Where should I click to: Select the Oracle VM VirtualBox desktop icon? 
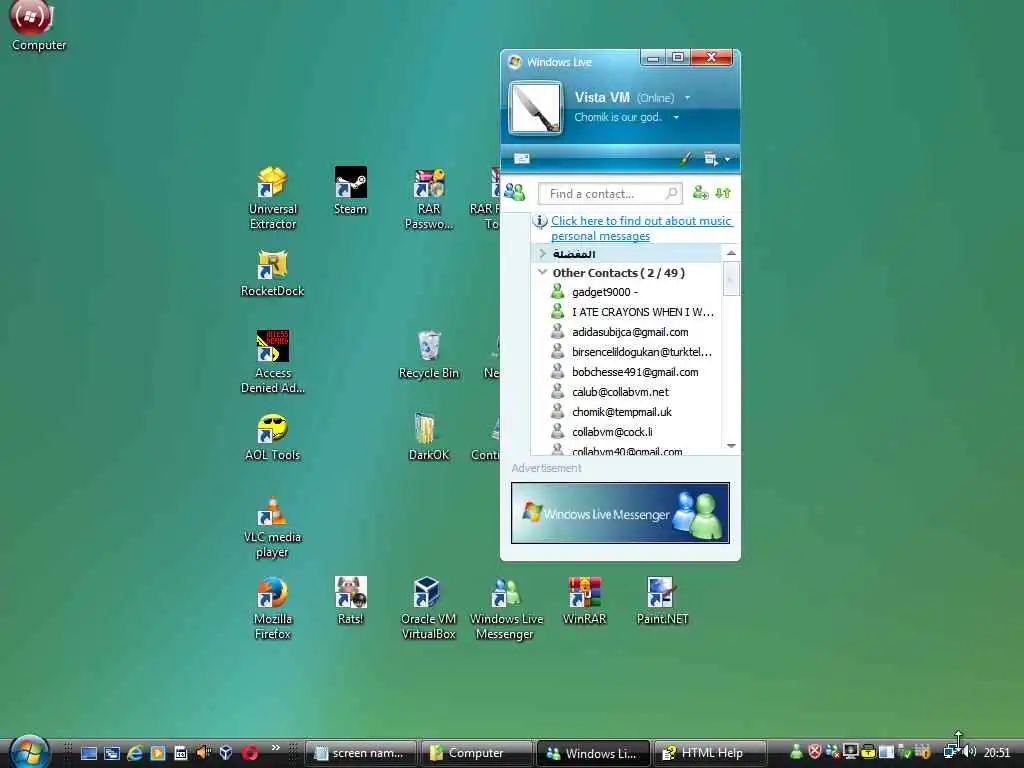(x=428, y=609)
